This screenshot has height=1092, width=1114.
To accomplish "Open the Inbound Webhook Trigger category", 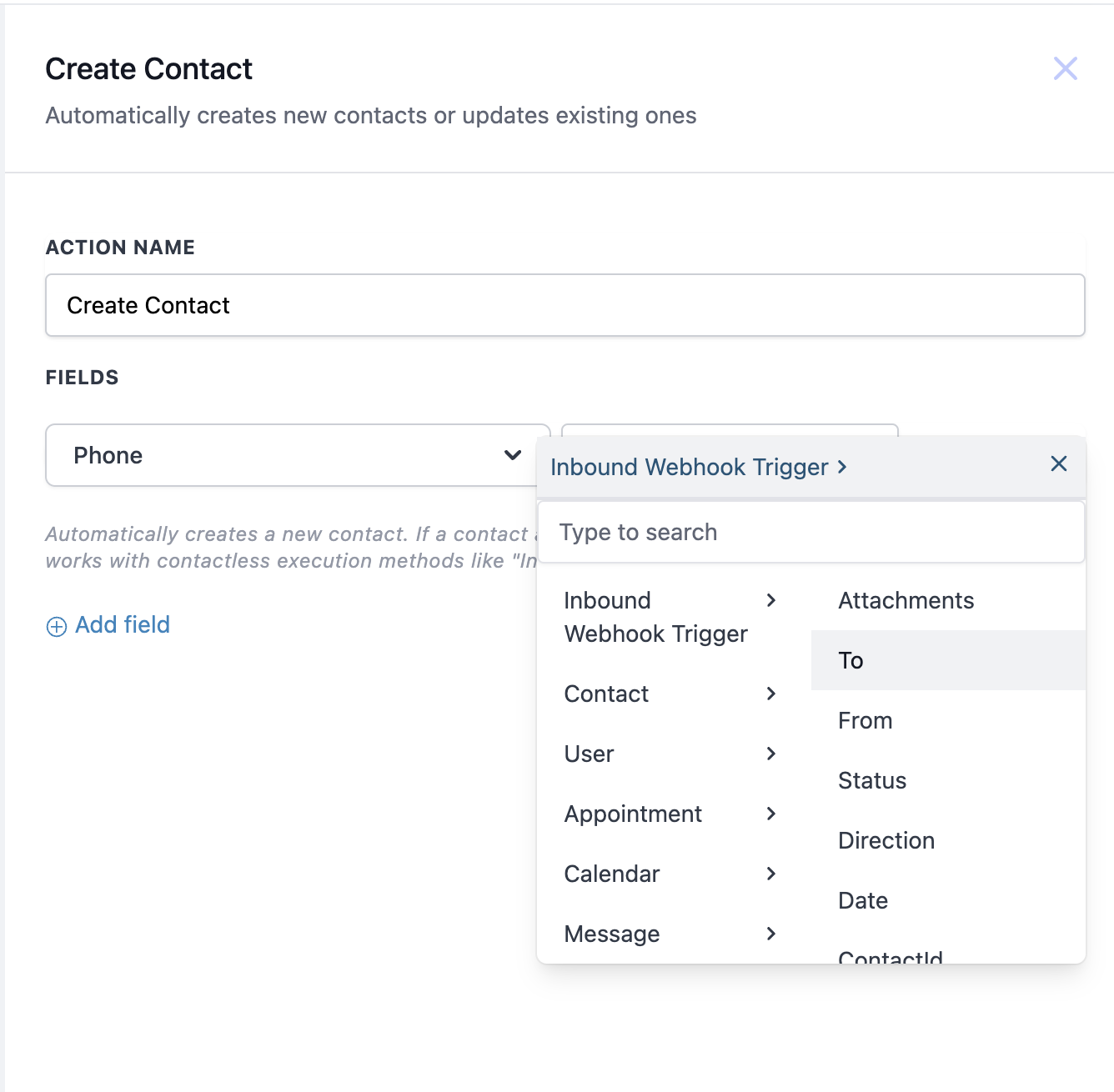I will (x=655, y=617).
